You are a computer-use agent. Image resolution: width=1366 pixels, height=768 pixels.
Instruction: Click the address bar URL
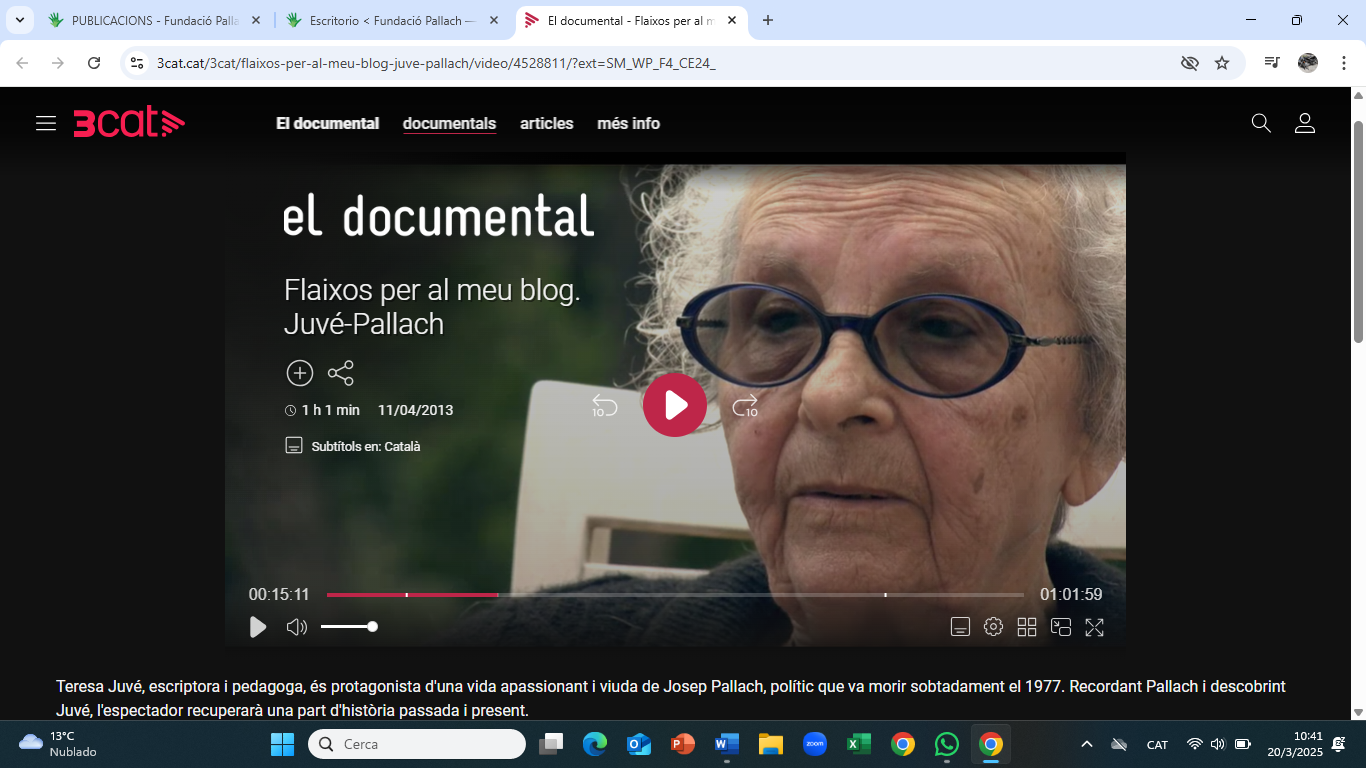tap(436, 63)
